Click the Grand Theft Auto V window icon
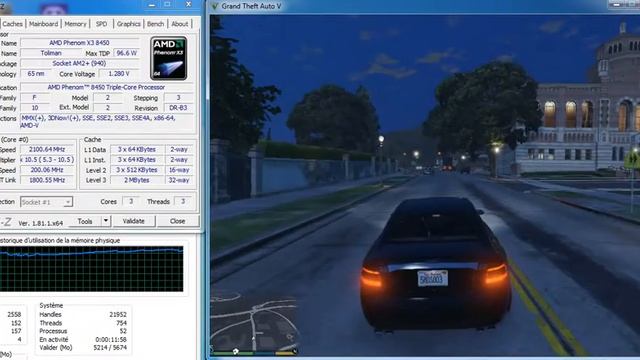This screenshot has width=640, height=360. click(215, 7)
